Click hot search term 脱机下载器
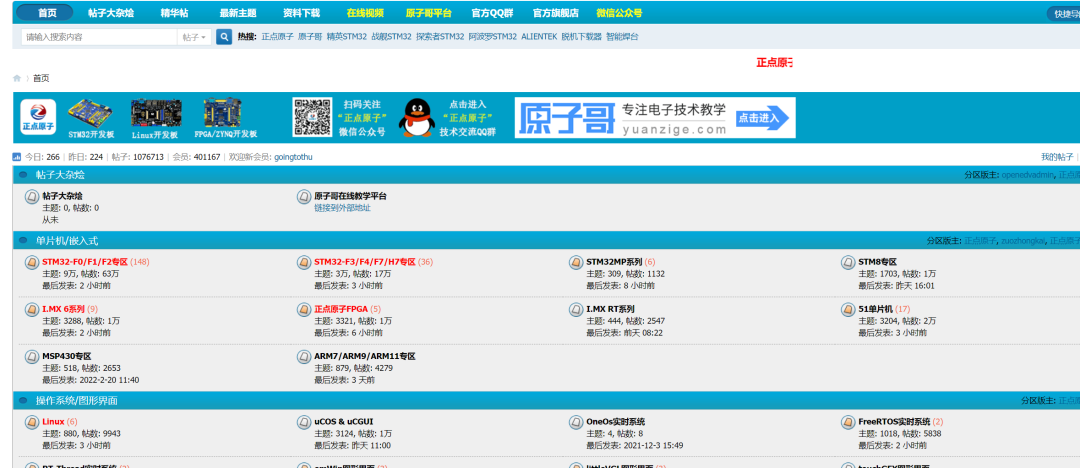1080x468 pixels. [581, 37]
